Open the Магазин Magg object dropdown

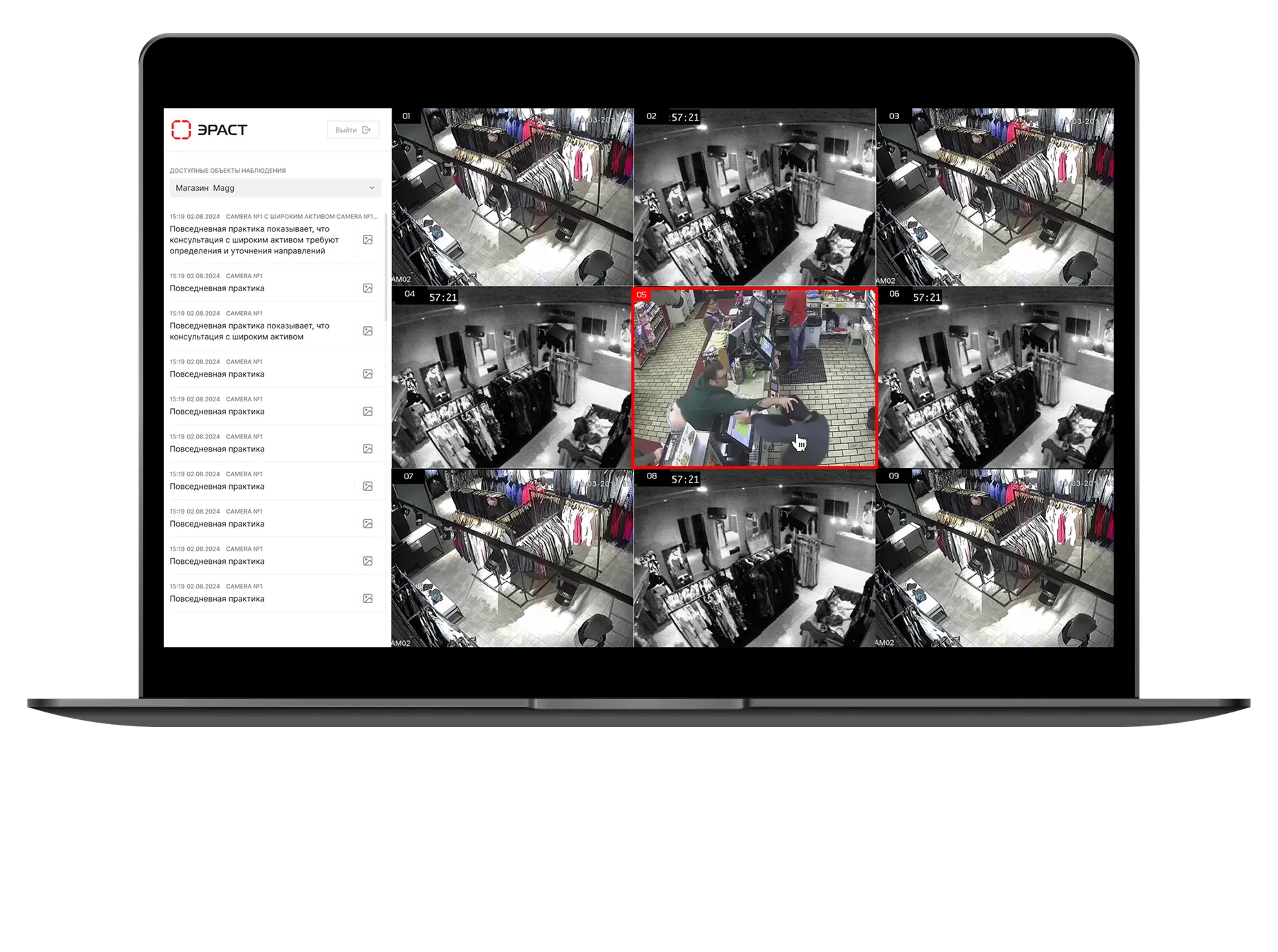tap(275, 188)
